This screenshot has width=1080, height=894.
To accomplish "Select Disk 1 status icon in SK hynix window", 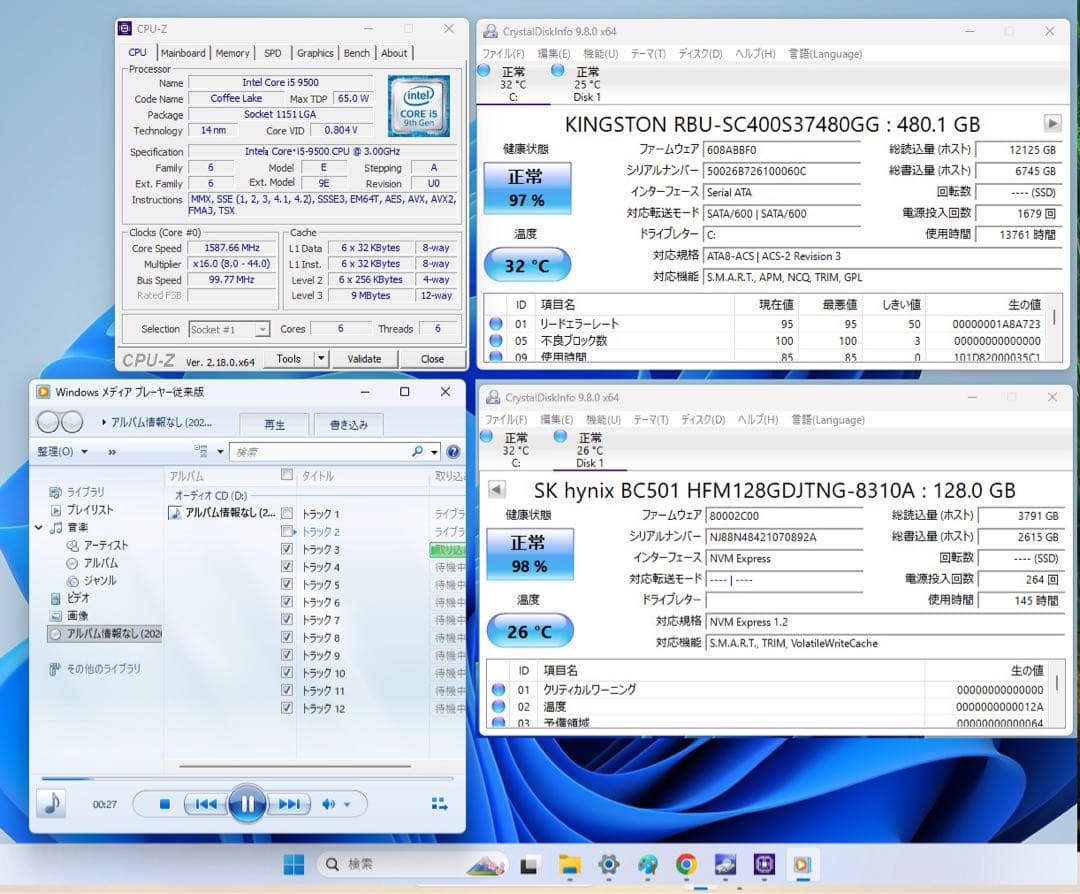I will (x=560, y=436).
